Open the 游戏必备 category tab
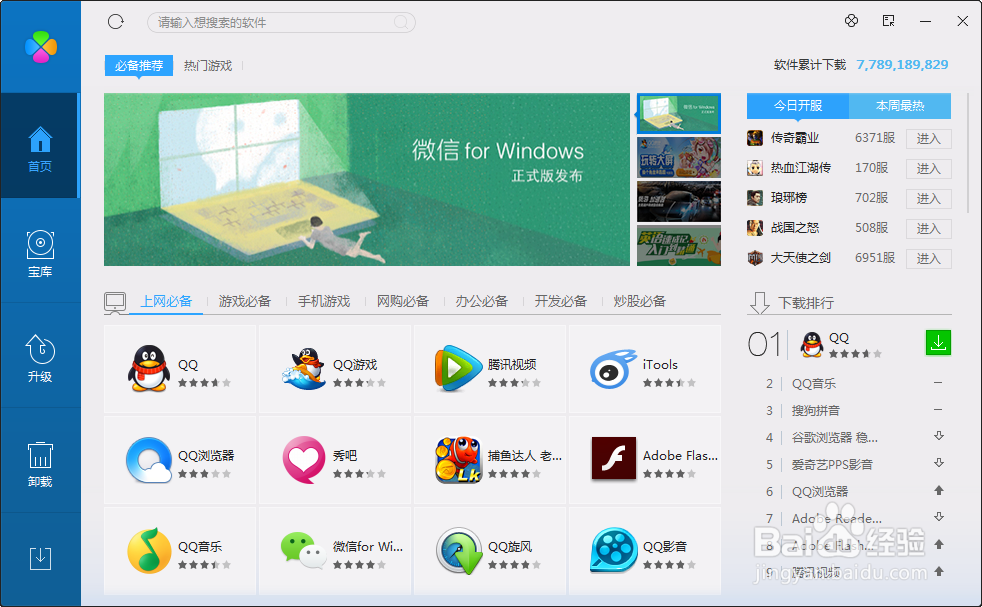The width and height of the screenshot is (982, 607). (x=245, y=301)
